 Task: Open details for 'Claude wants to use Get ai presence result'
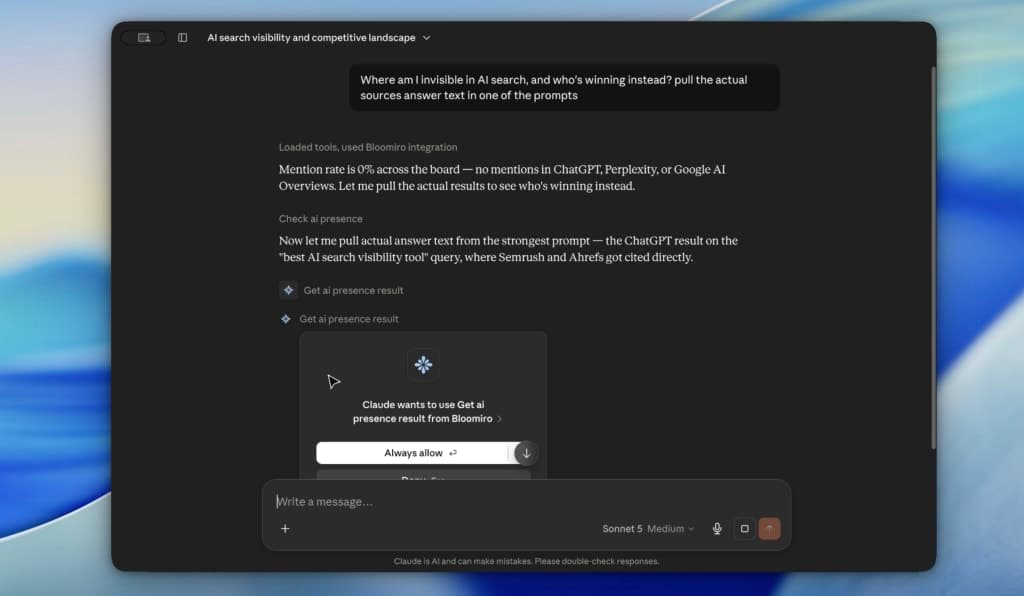click(x=427, y=412)
